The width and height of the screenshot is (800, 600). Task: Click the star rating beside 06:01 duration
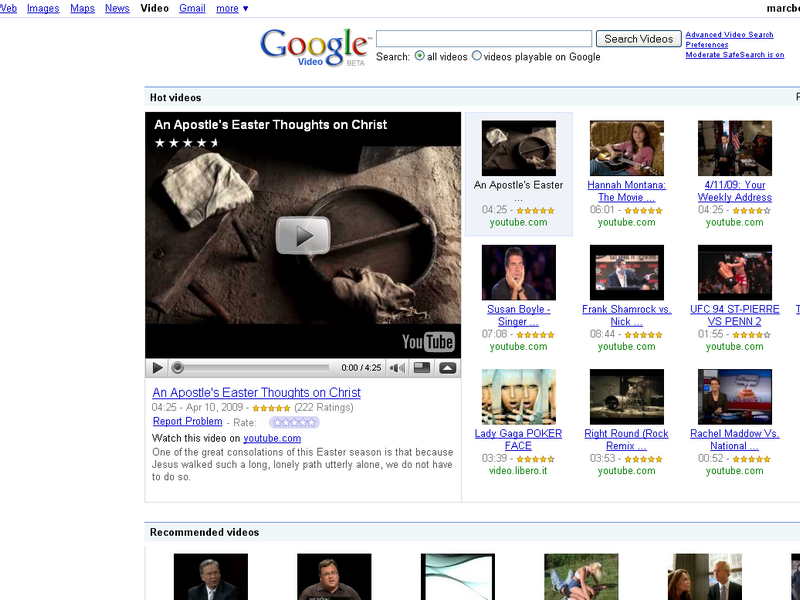[643, 211]
